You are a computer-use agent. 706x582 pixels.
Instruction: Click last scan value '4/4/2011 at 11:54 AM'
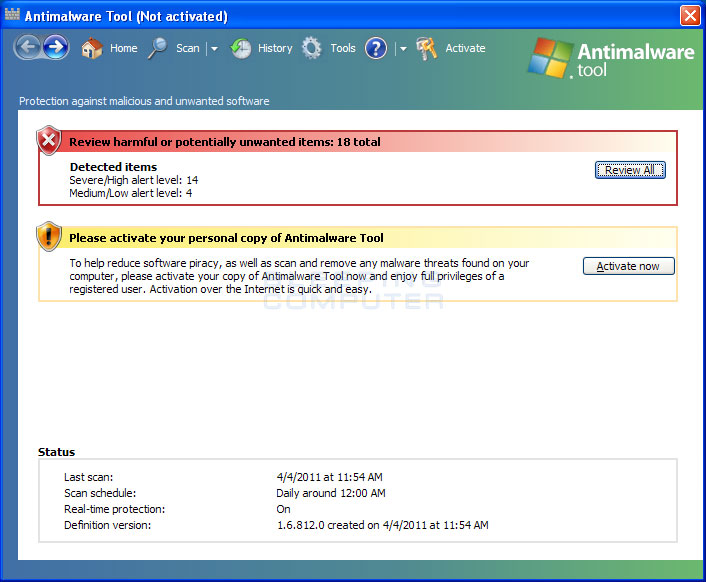330,477
